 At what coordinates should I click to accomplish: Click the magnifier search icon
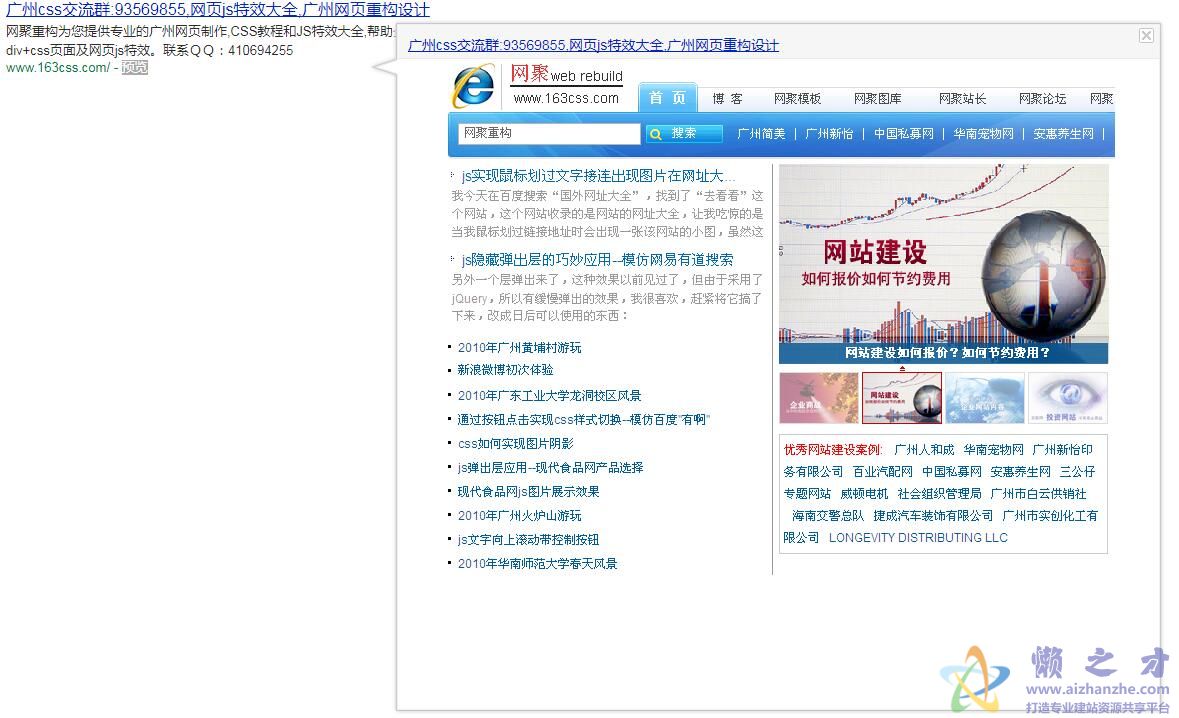pos(656,134)
